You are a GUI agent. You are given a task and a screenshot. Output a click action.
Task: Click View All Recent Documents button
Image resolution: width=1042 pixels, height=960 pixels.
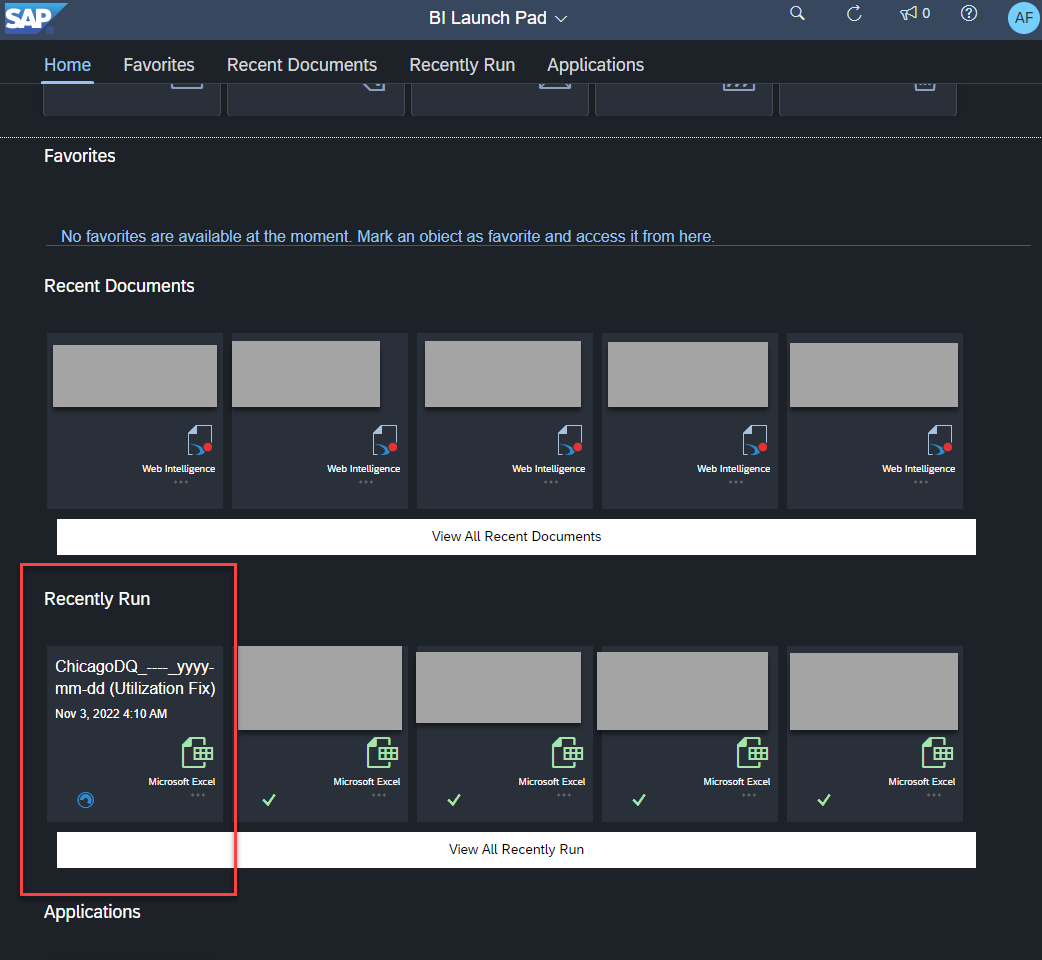[516, 537]
